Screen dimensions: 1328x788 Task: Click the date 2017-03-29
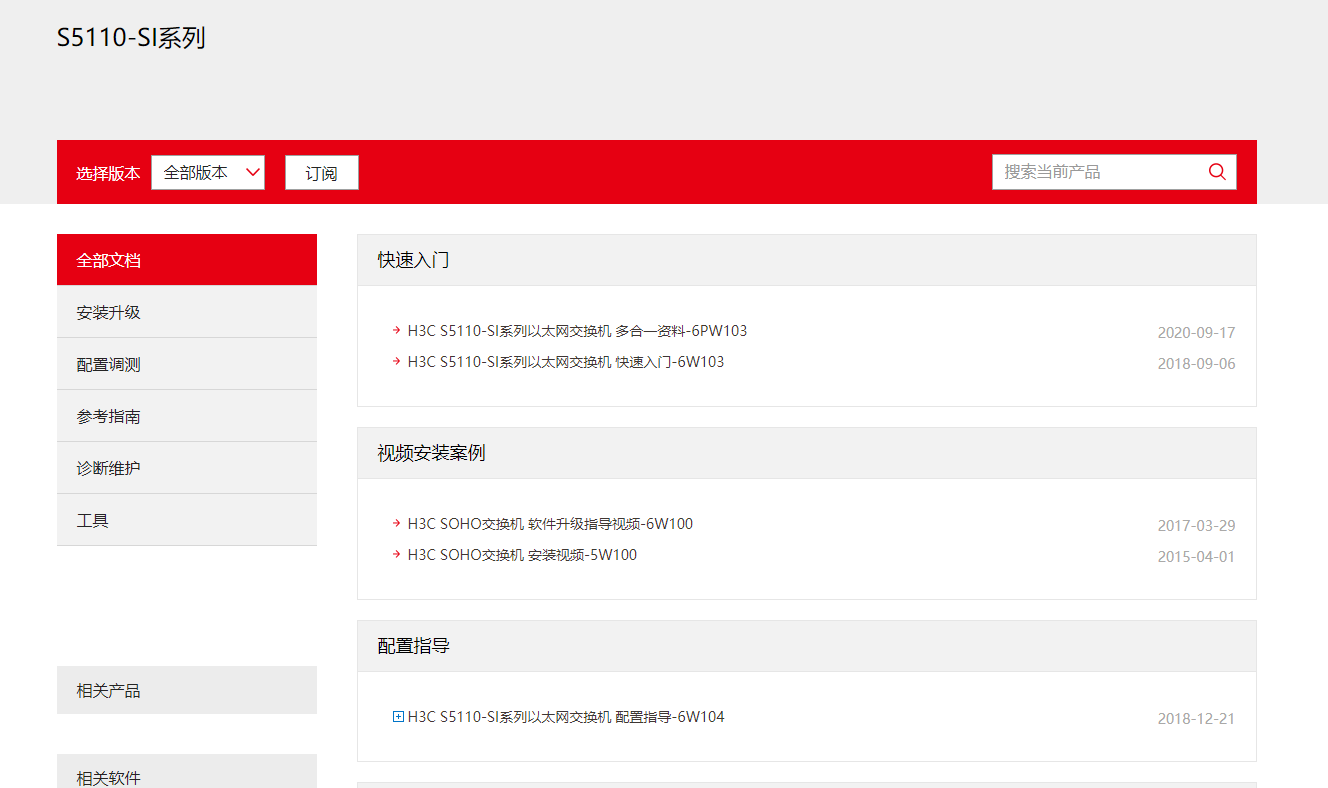click(1196, 526)
